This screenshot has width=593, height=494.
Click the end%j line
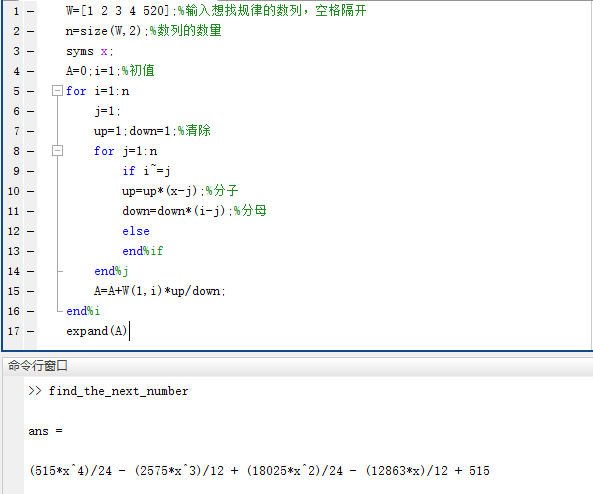112,271
